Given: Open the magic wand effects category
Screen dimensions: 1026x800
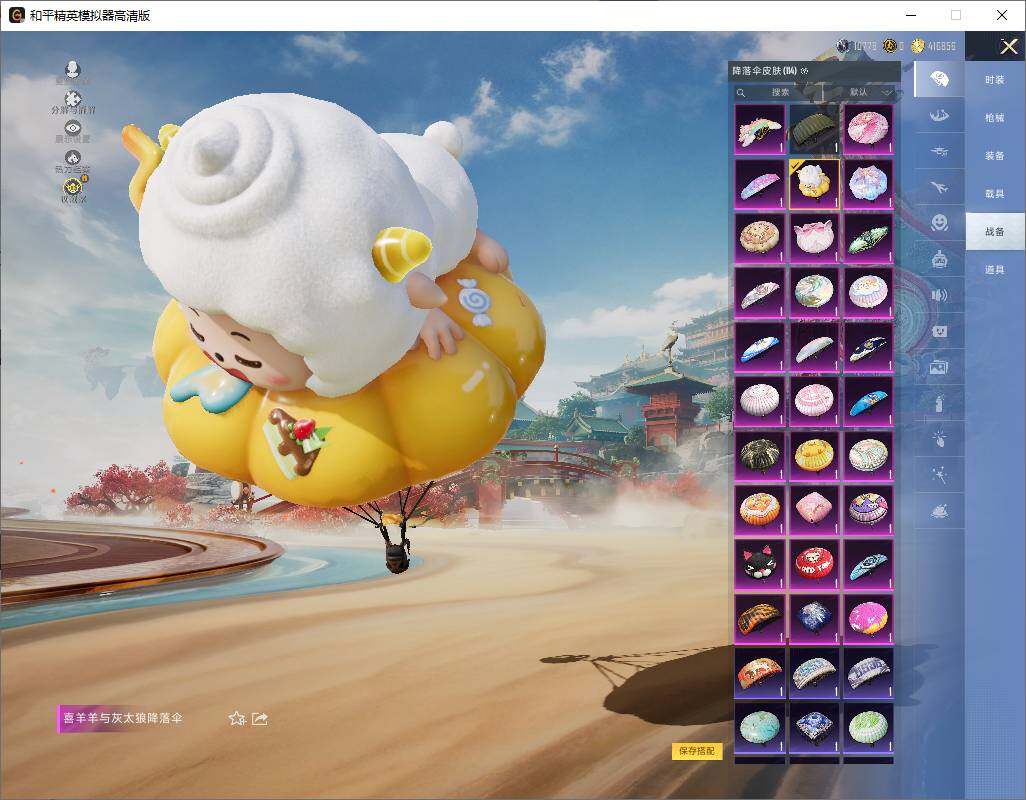Looking at the screenshot, I should click(x=939, y=475).
